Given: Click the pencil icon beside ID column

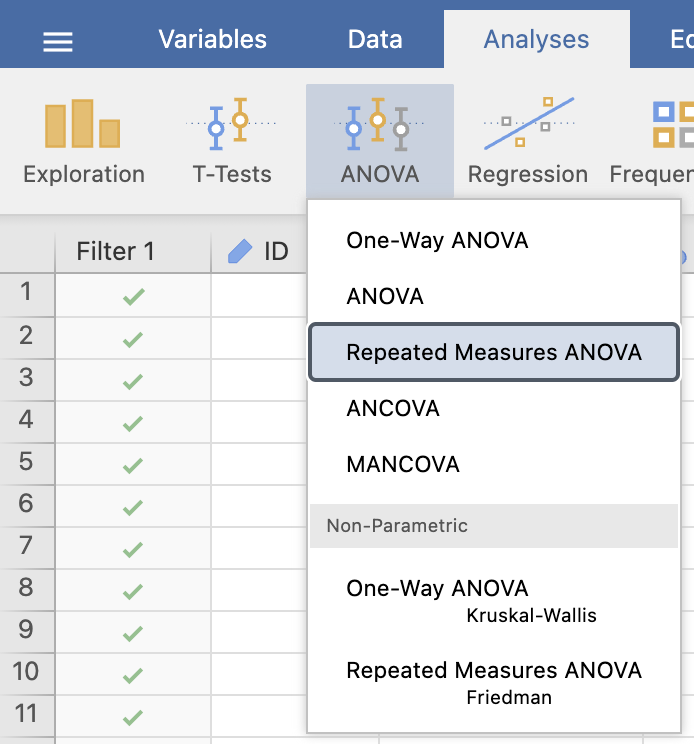Looking at the screenshot, I should coord(240,251).
